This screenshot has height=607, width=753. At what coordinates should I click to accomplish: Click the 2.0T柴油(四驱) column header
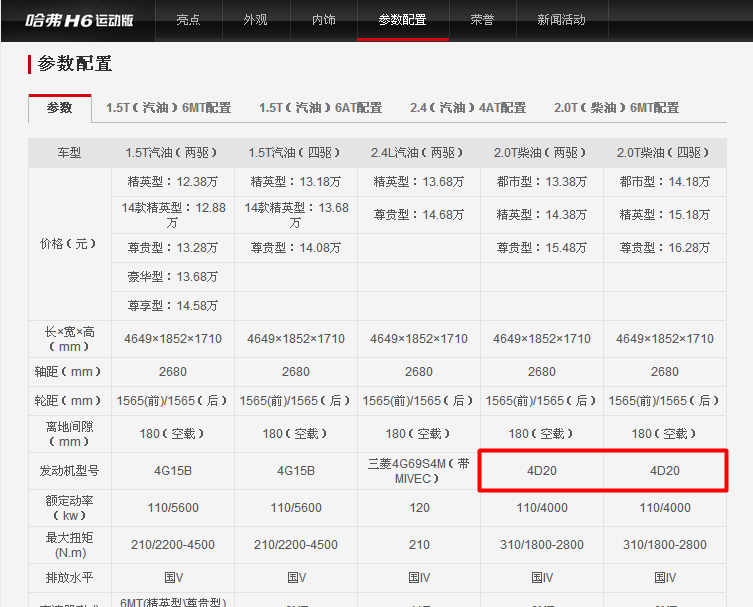[x=664, y=153]
